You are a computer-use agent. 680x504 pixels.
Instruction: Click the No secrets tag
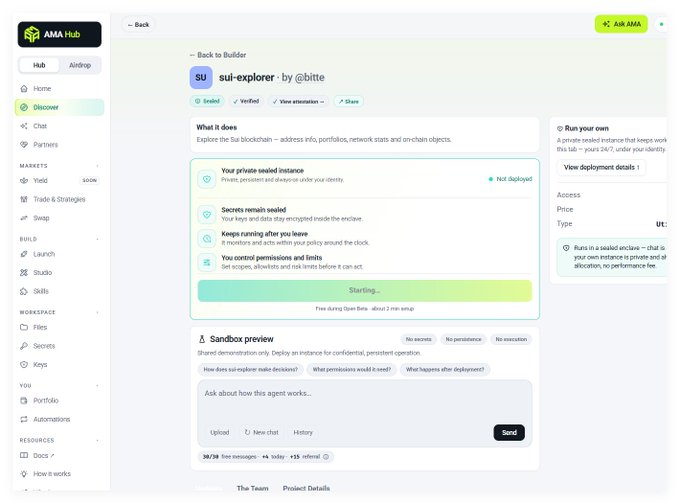click(x=418, y=339)
